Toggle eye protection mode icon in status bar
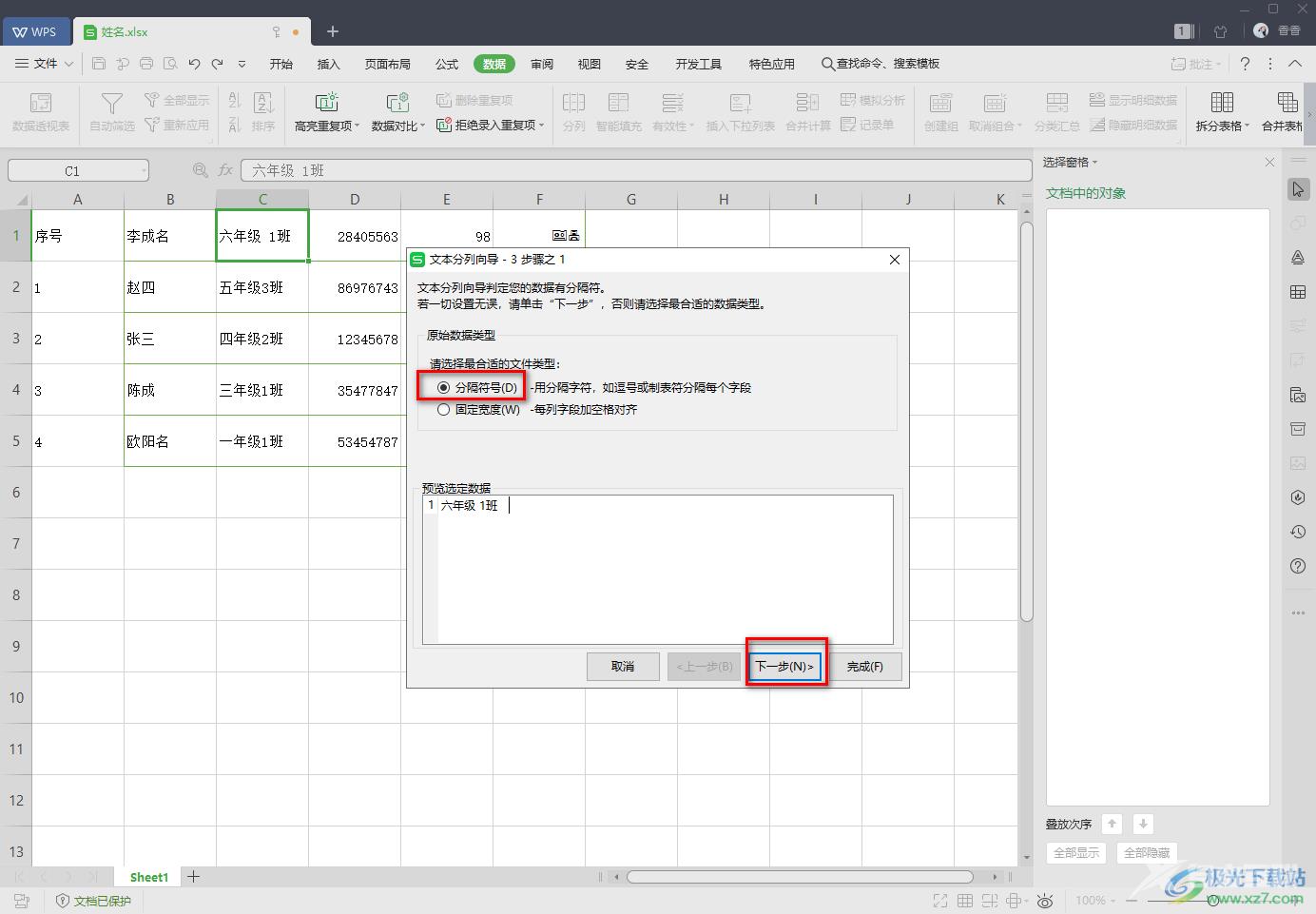Viewport: 1316px width, 914px height. (x=1045, y=900)
